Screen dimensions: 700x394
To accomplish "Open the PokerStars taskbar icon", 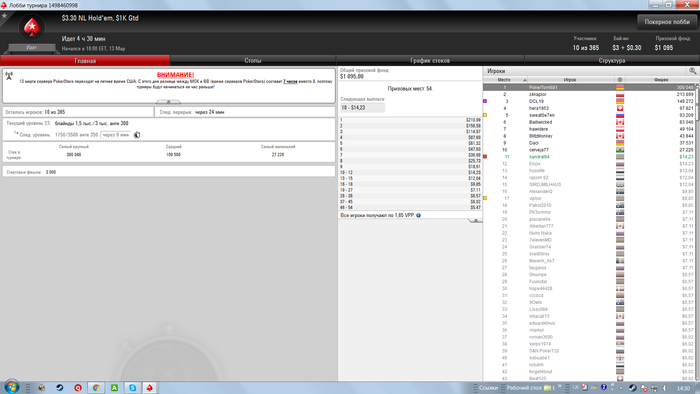I will pyautogui.click(x=150, y=388).
